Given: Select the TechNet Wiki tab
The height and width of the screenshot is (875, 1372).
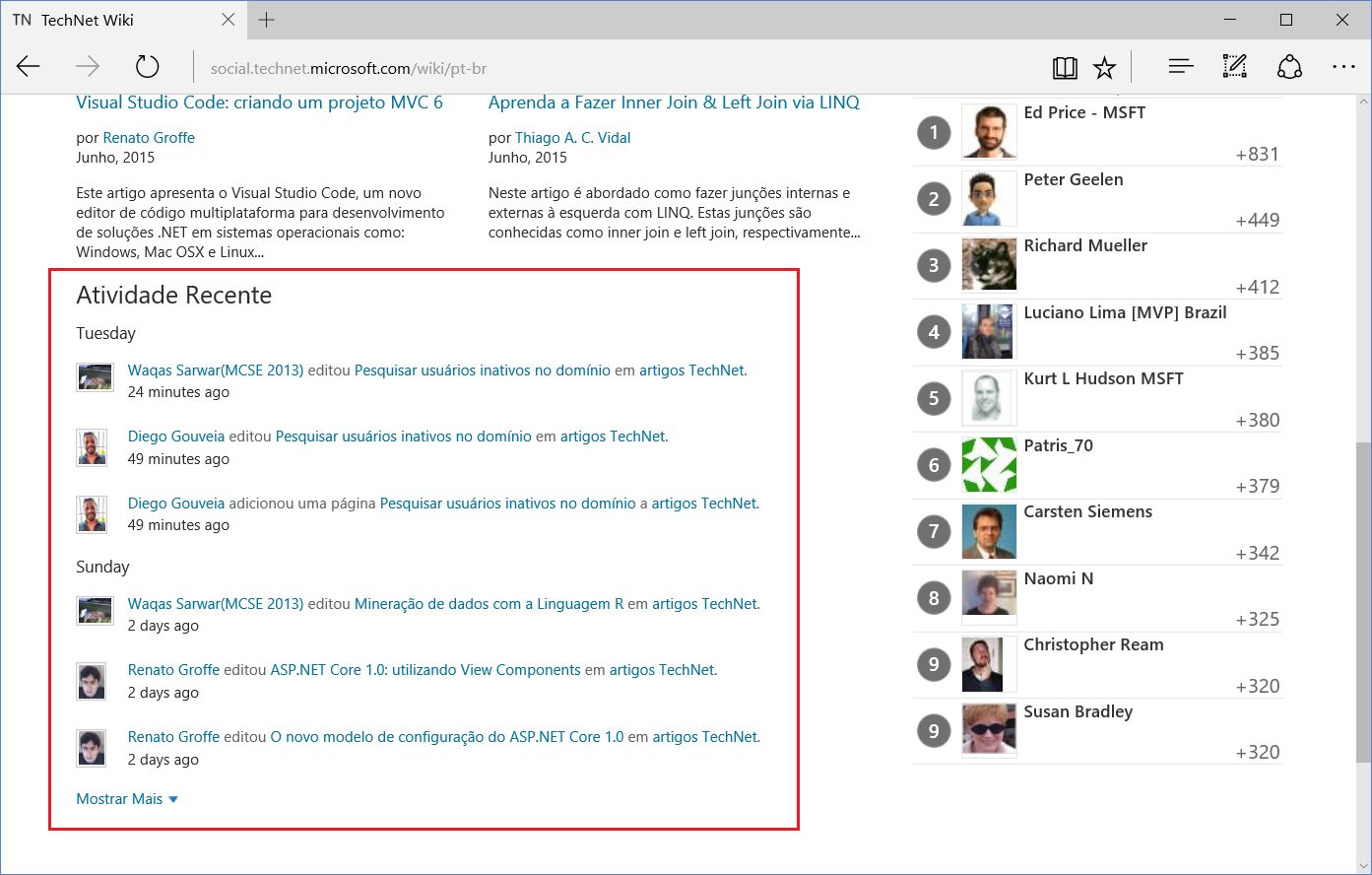Looking at the screenshot, I should coord(123,20).
